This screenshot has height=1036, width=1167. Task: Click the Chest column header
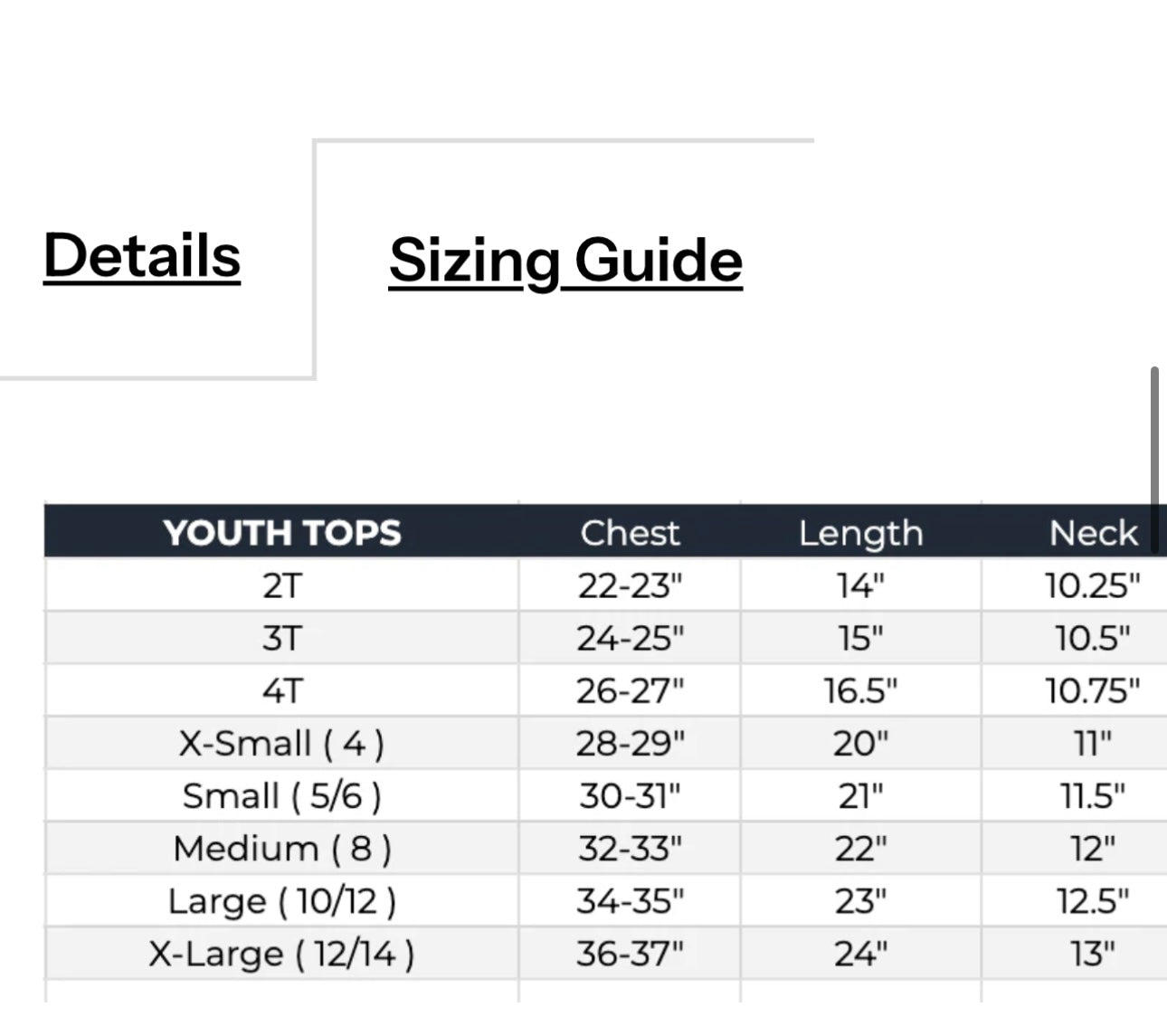pyautogui.click(x=631, y=533)
